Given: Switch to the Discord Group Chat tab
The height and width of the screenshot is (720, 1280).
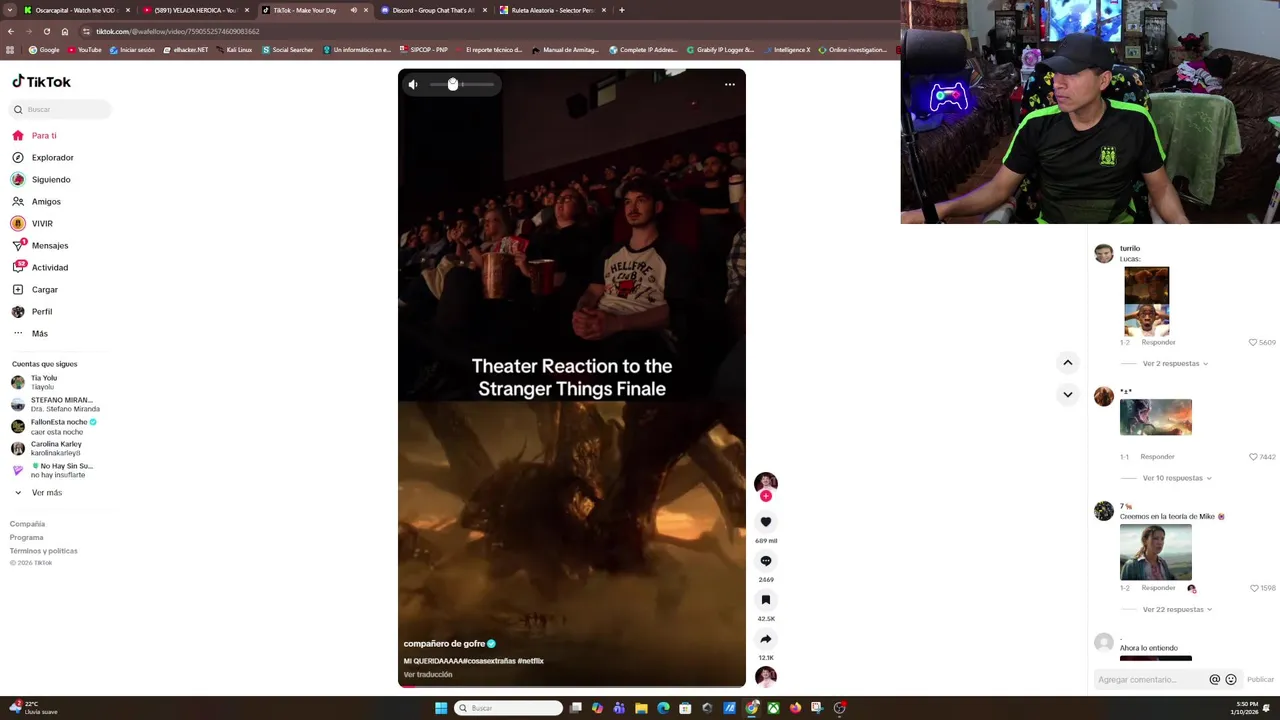Looking at the screenshot, I should coord(431,10).
